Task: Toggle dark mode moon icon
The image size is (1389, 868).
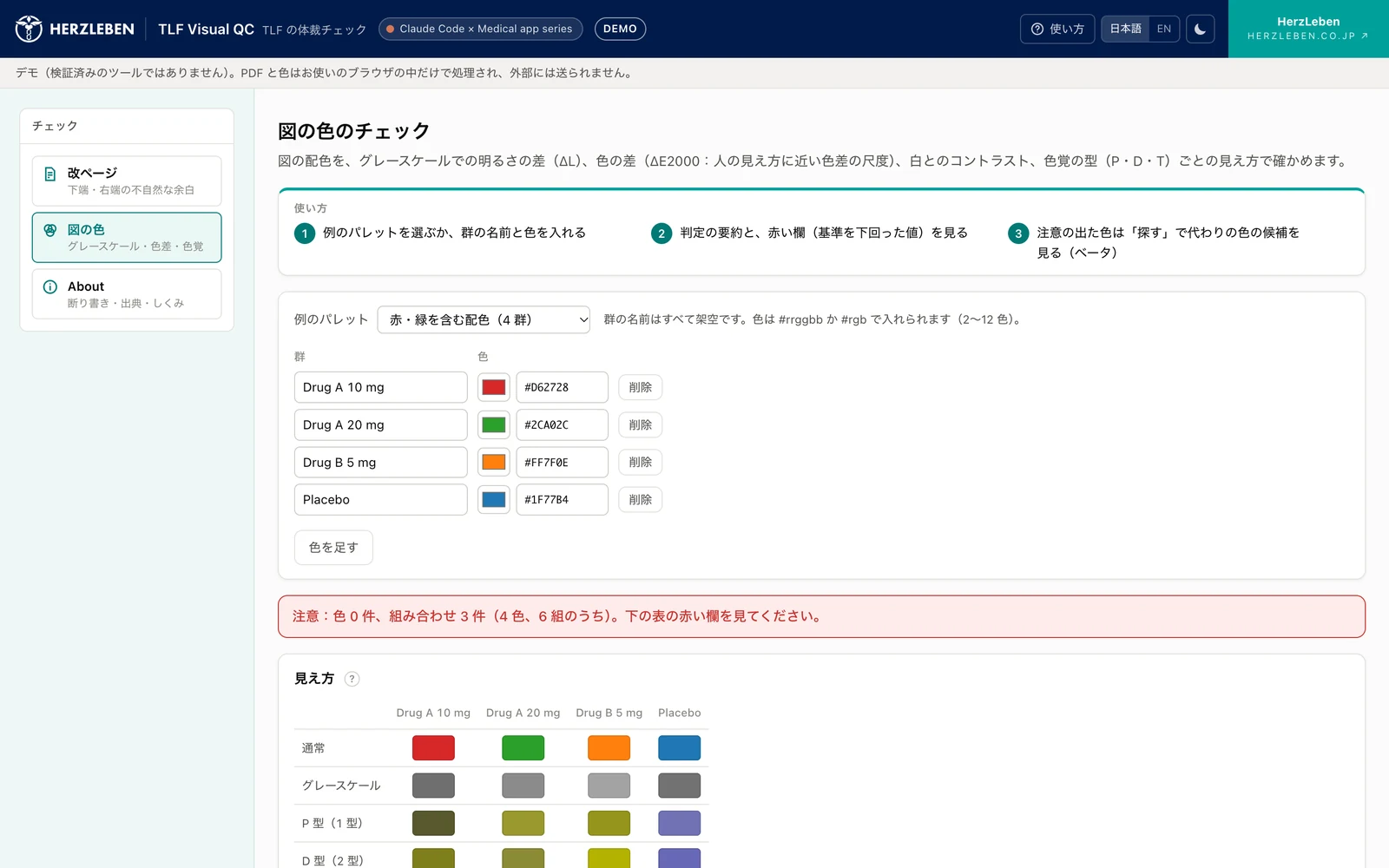Action: pyautogui.click(x=1200, y=29)
